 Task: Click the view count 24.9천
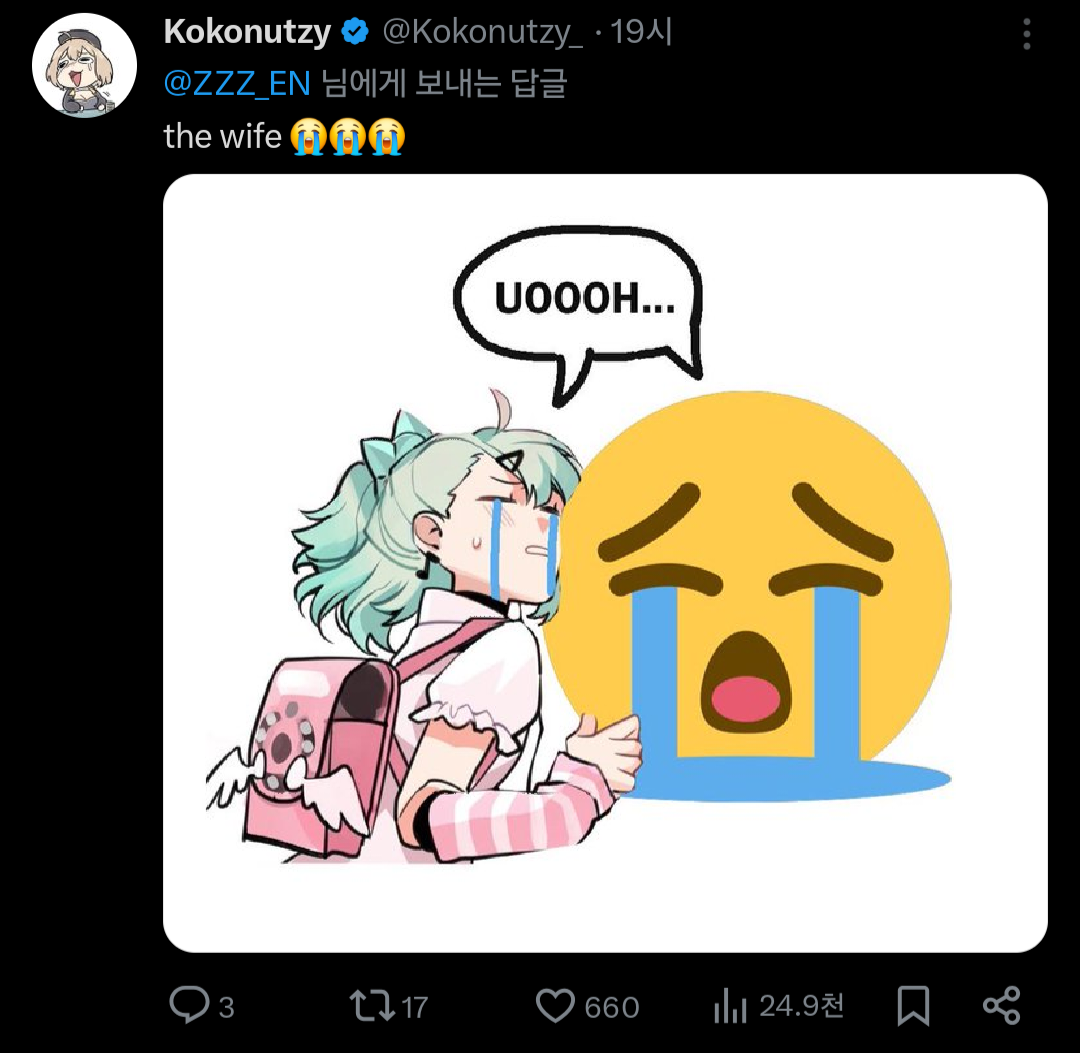[801, 1006]
